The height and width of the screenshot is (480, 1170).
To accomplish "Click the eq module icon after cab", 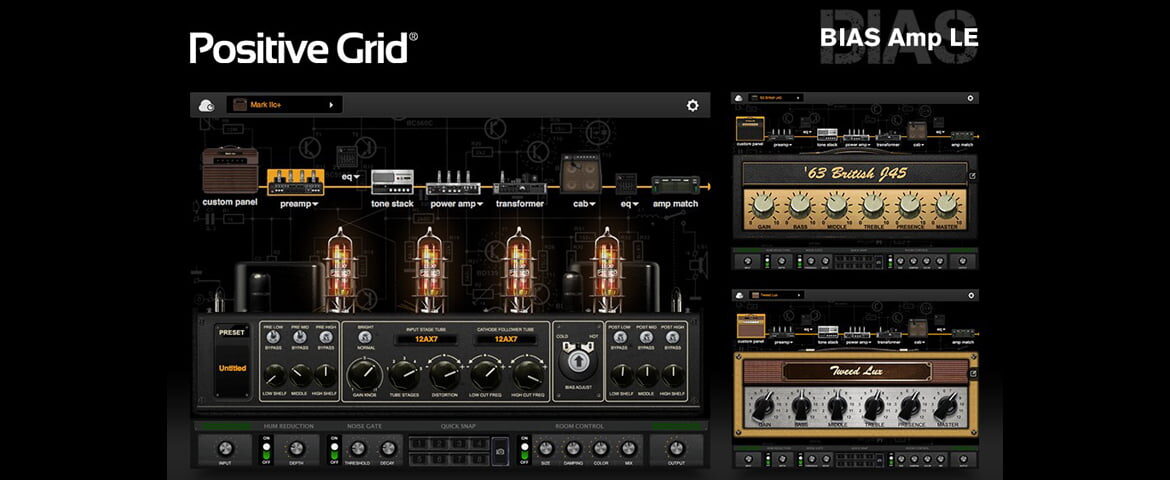I will coord(626,184).
